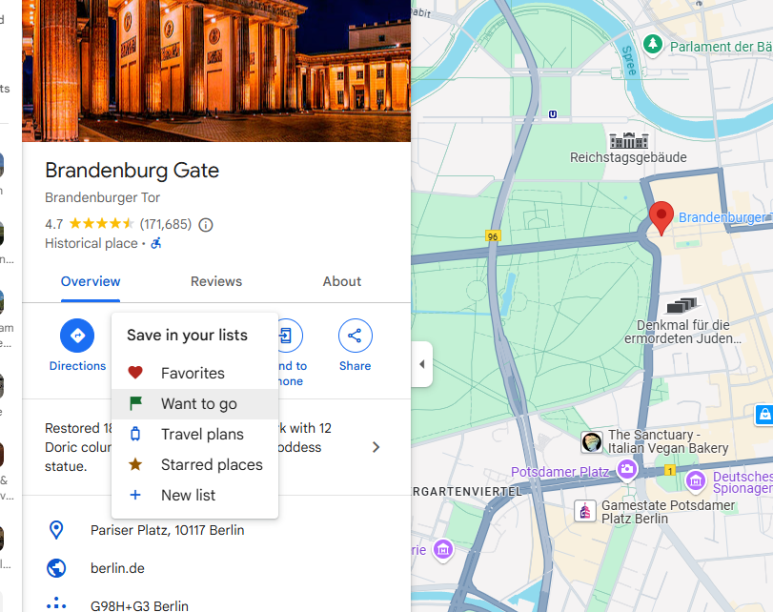Select Starred places list
773x612 pixels.
pyautogui.click(x=195, y=465)
